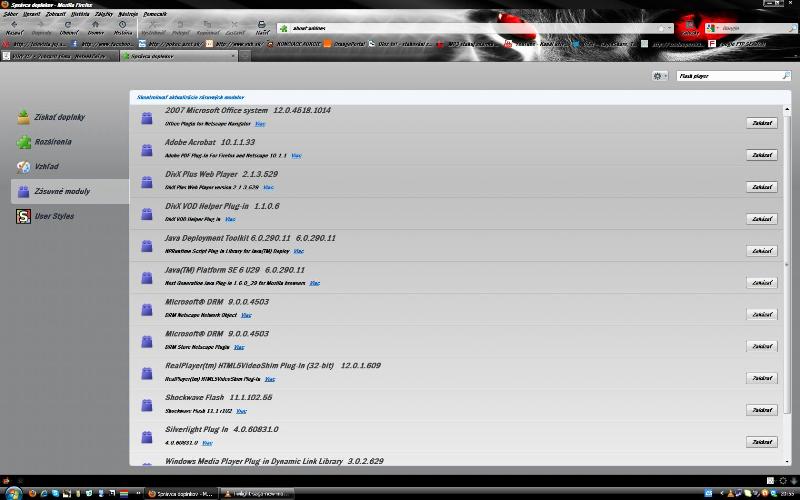
Task: Click the Zásuvné moduly brick icon in sidebar
Action: click(x=23, y=192)
